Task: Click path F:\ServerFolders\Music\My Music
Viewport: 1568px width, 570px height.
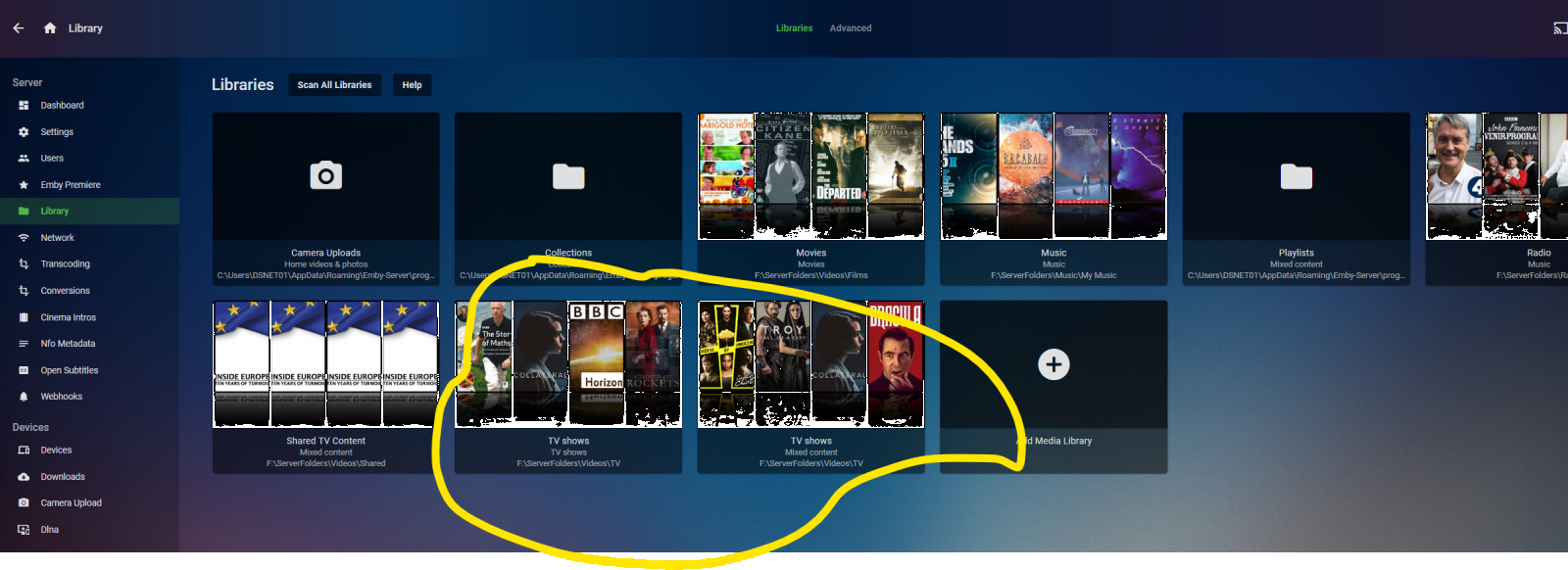Action: coord(1053,276)
